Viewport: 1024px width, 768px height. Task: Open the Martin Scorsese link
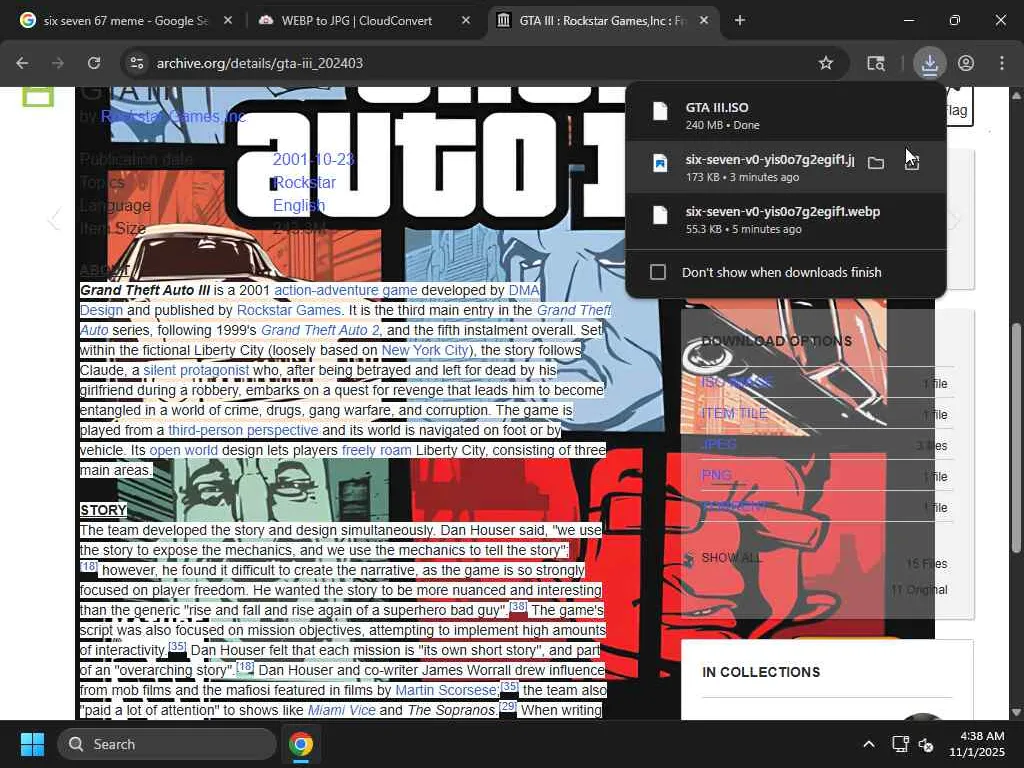tap(447, 690)
